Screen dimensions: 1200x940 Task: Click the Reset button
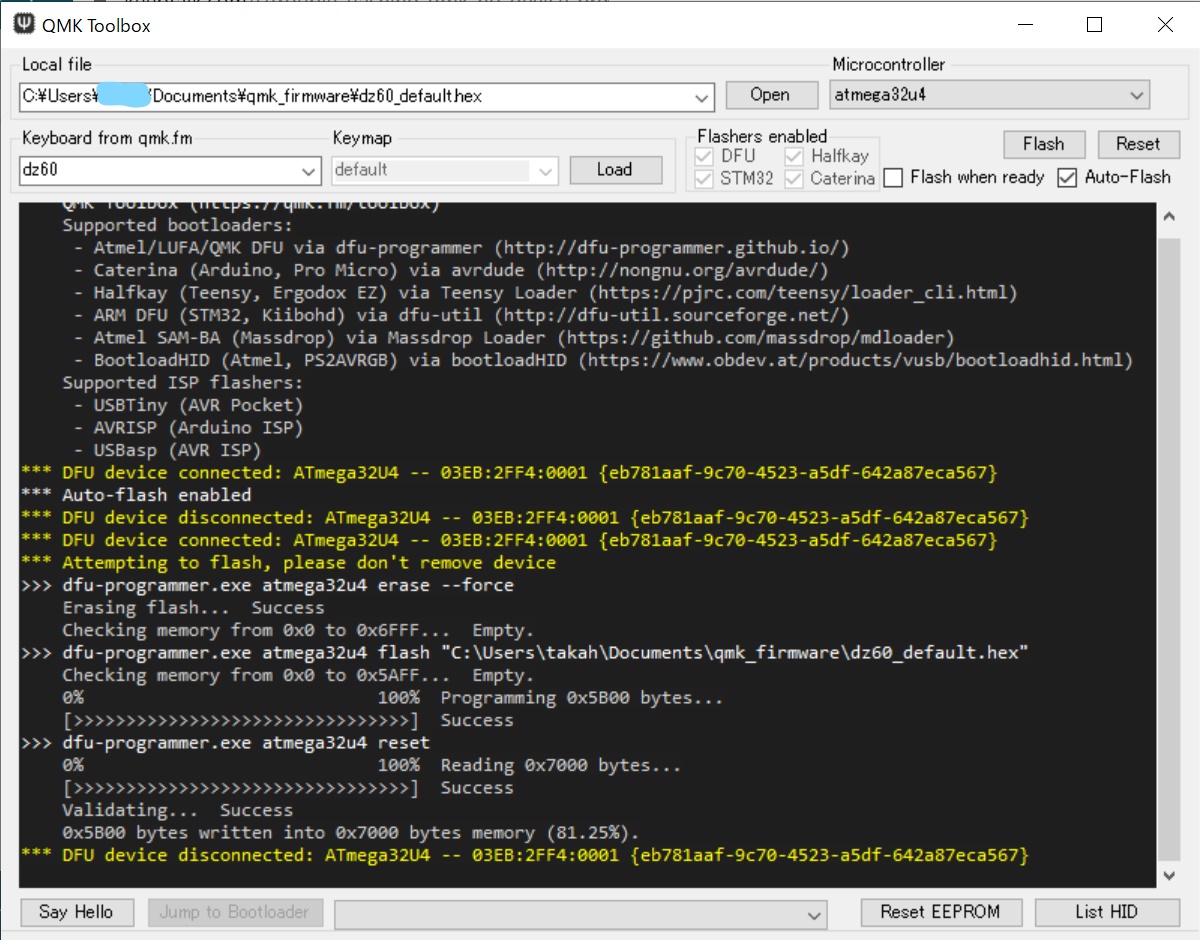click(x=1138, y=144)
